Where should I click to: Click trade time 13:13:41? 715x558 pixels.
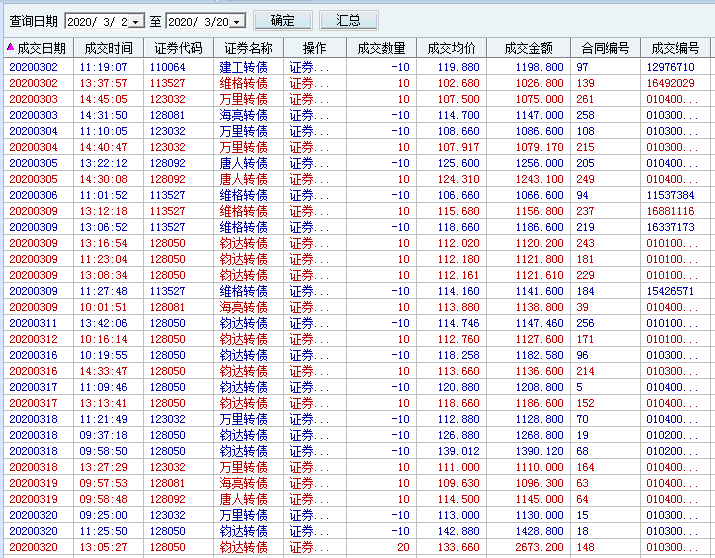point(103,403)
